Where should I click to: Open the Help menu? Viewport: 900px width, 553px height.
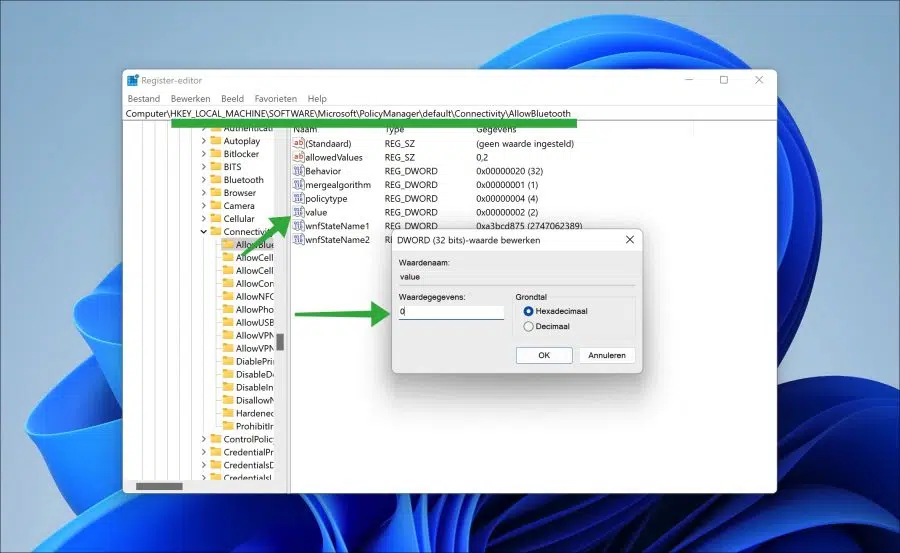pyautogui.click(x=317, y=99)
